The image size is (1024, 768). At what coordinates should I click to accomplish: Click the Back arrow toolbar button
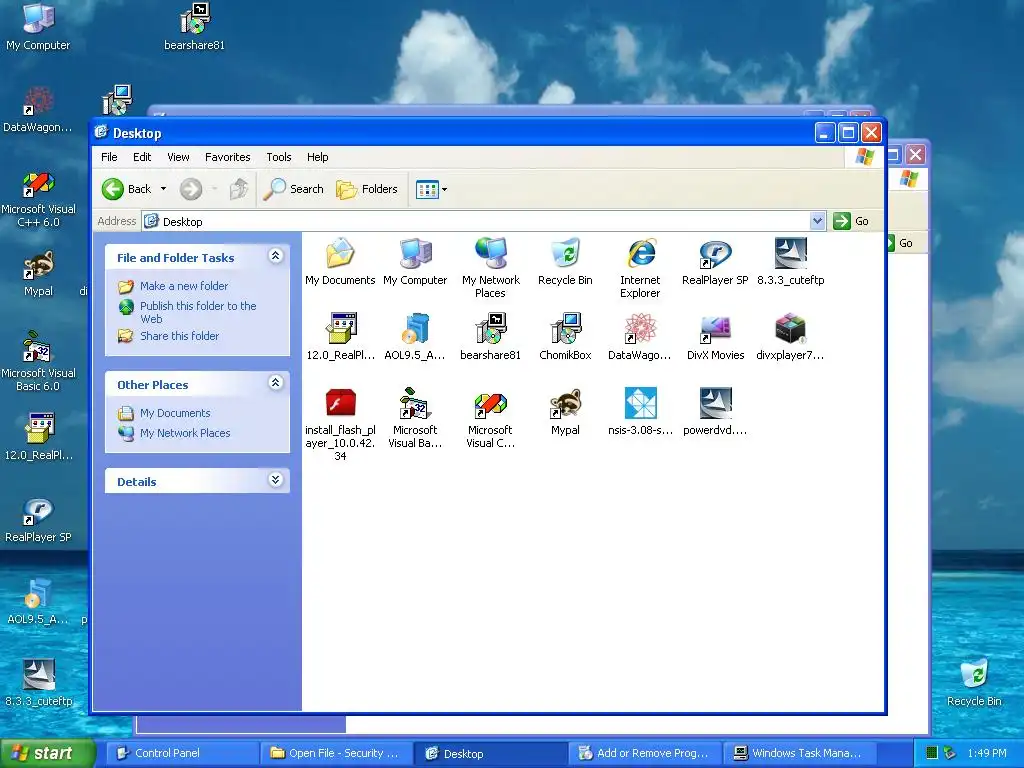pos(126,189)
